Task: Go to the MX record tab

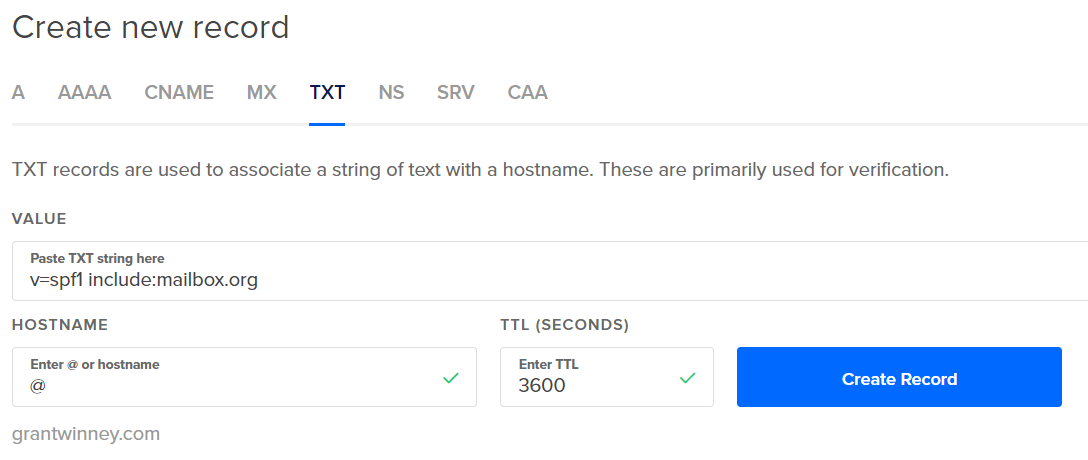Action: click(261, 93)
